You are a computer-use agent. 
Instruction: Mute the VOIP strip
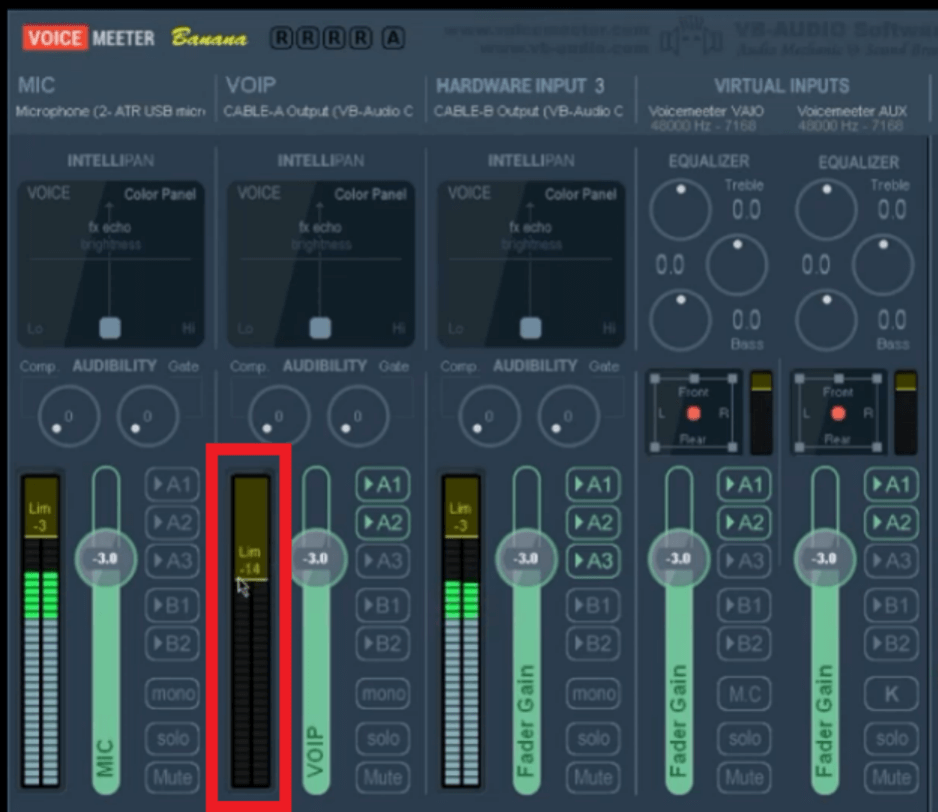click(x=383, y=777)
